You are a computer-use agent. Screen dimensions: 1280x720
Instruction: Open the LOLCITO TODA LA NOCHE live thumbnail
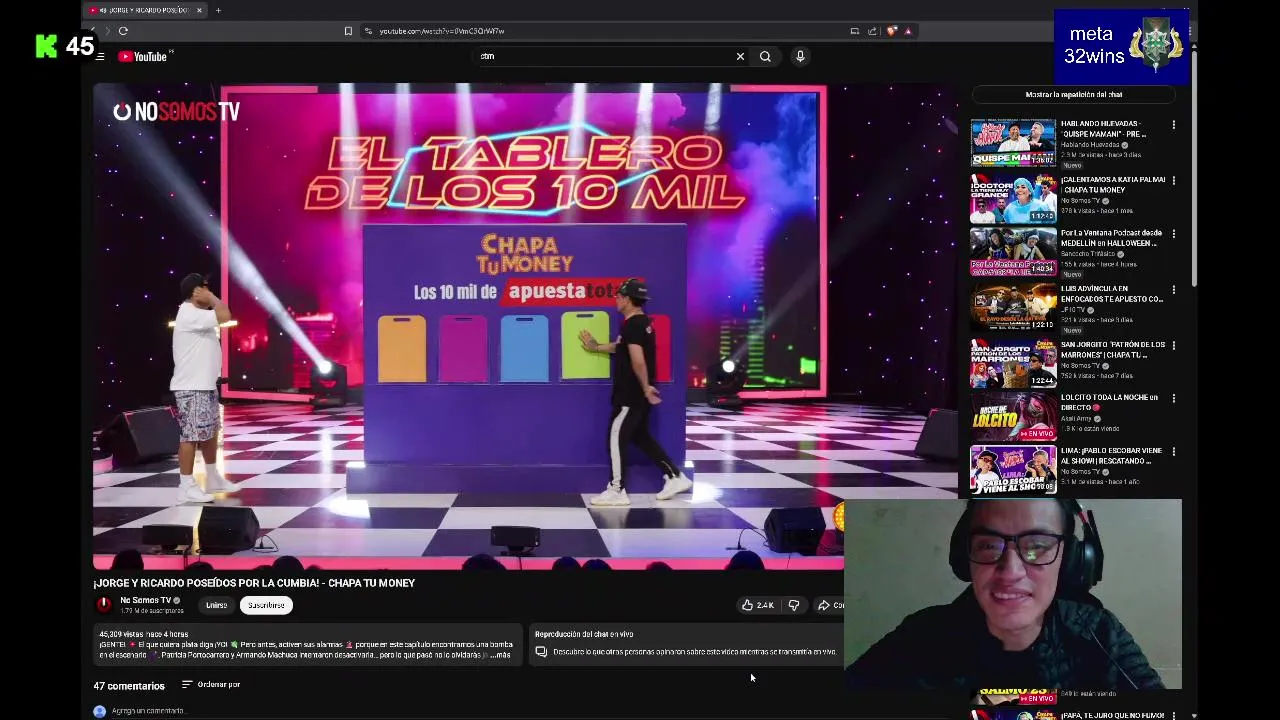[x=1013, y=416]
